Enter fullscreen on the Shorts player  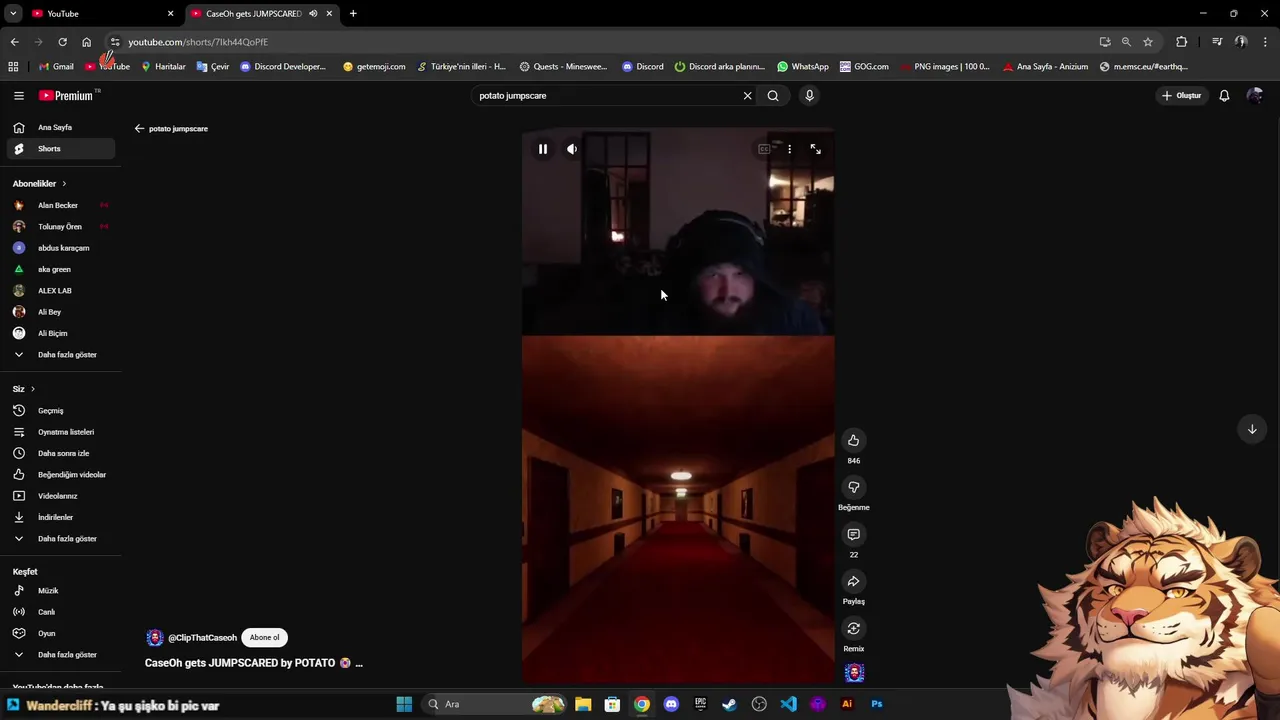coord(816,149)
